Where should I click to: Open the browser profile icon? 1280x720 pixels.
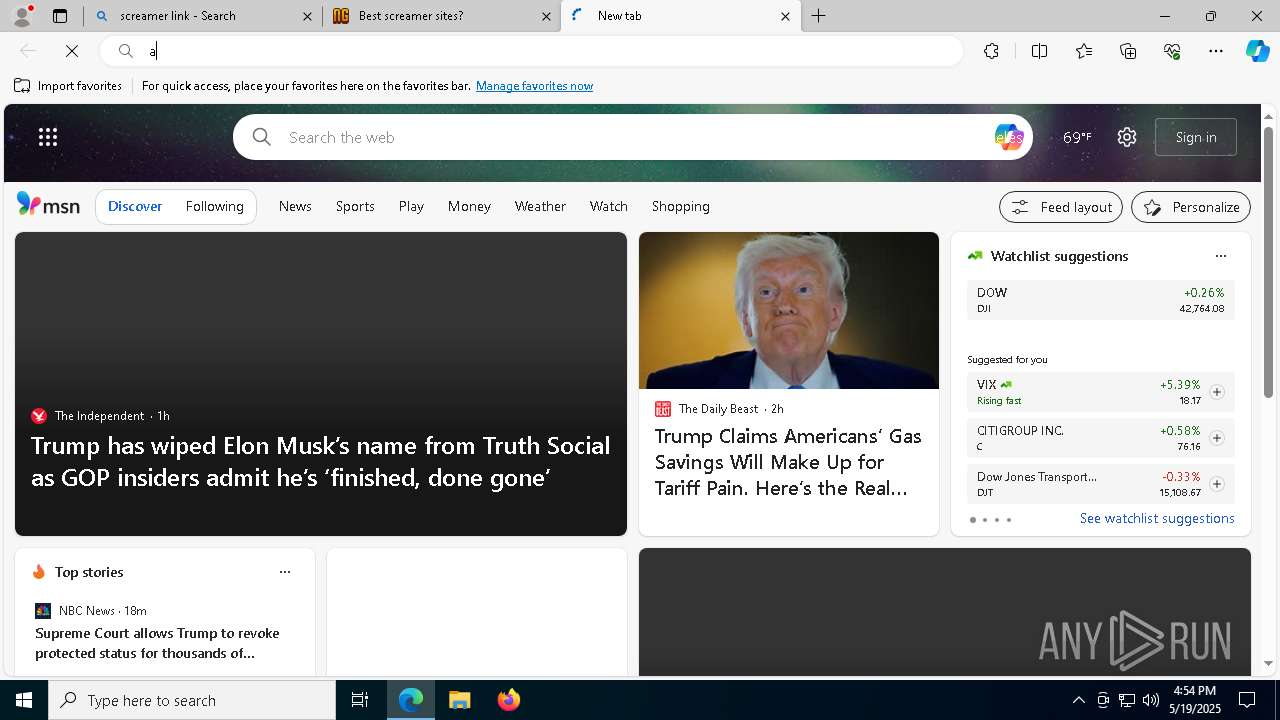21,16
